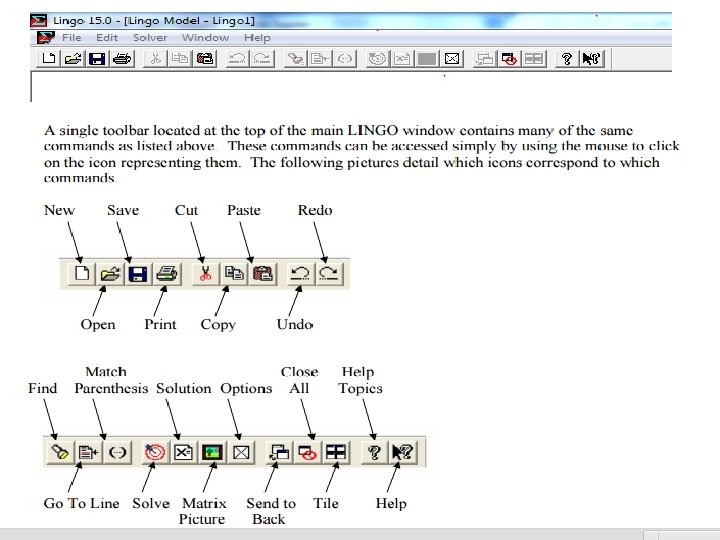Click Close All in the Lingo window toolbar
The height and width of the screenshot is (540, 720).
tap(509, 59)
